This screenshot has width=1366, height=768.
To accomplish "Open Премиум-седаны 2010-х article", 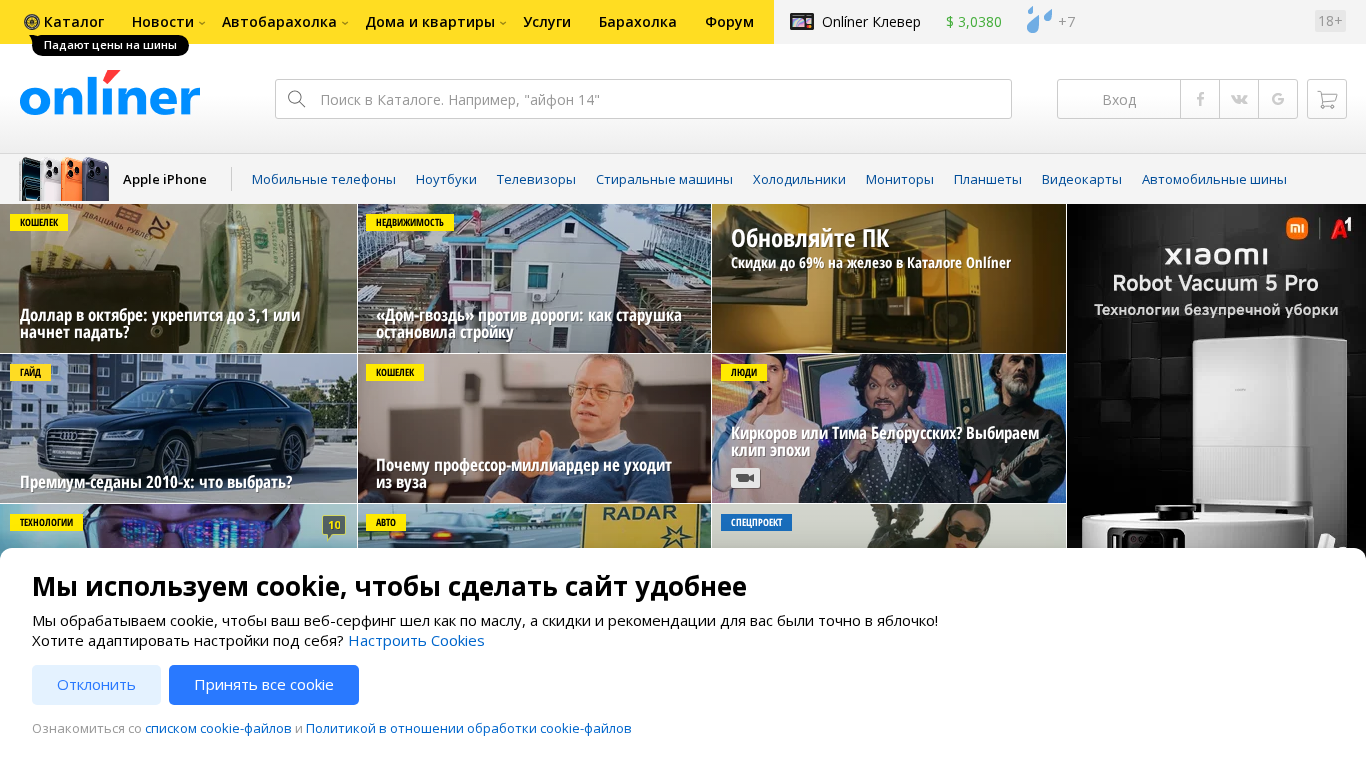I will tap(178, 428).
